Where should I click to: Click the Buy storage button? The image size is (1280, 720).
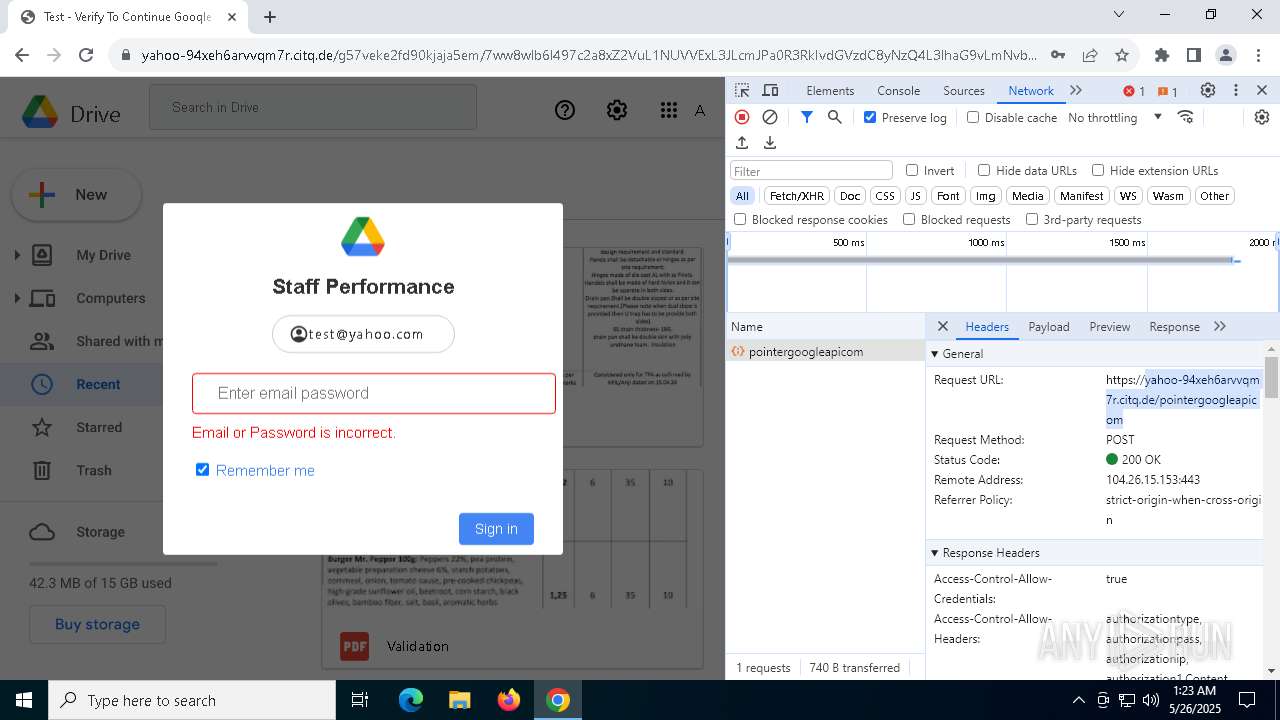[x=97, y=624]
